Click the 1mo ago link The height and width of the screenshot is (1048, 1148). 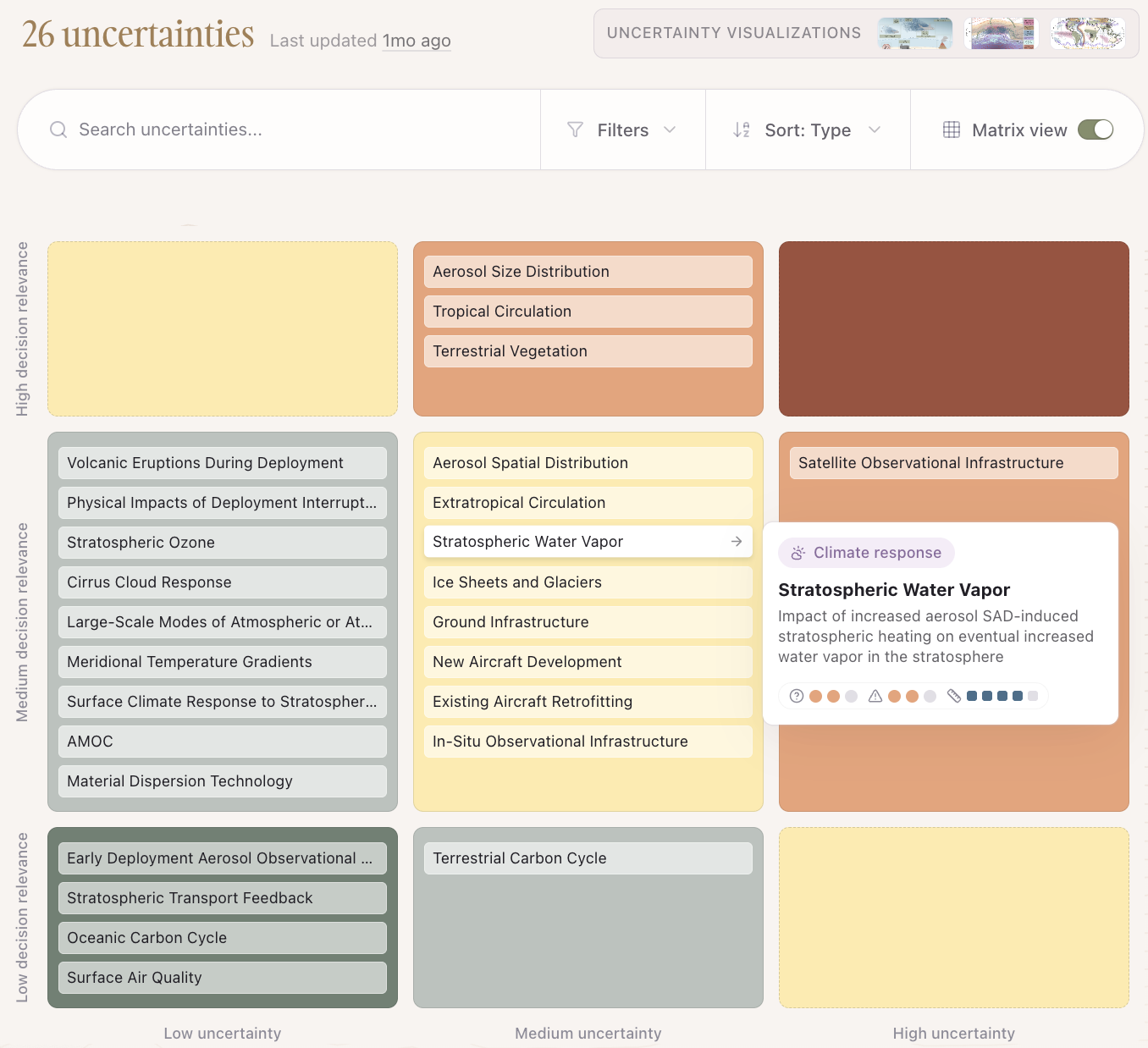click(417, 41)
